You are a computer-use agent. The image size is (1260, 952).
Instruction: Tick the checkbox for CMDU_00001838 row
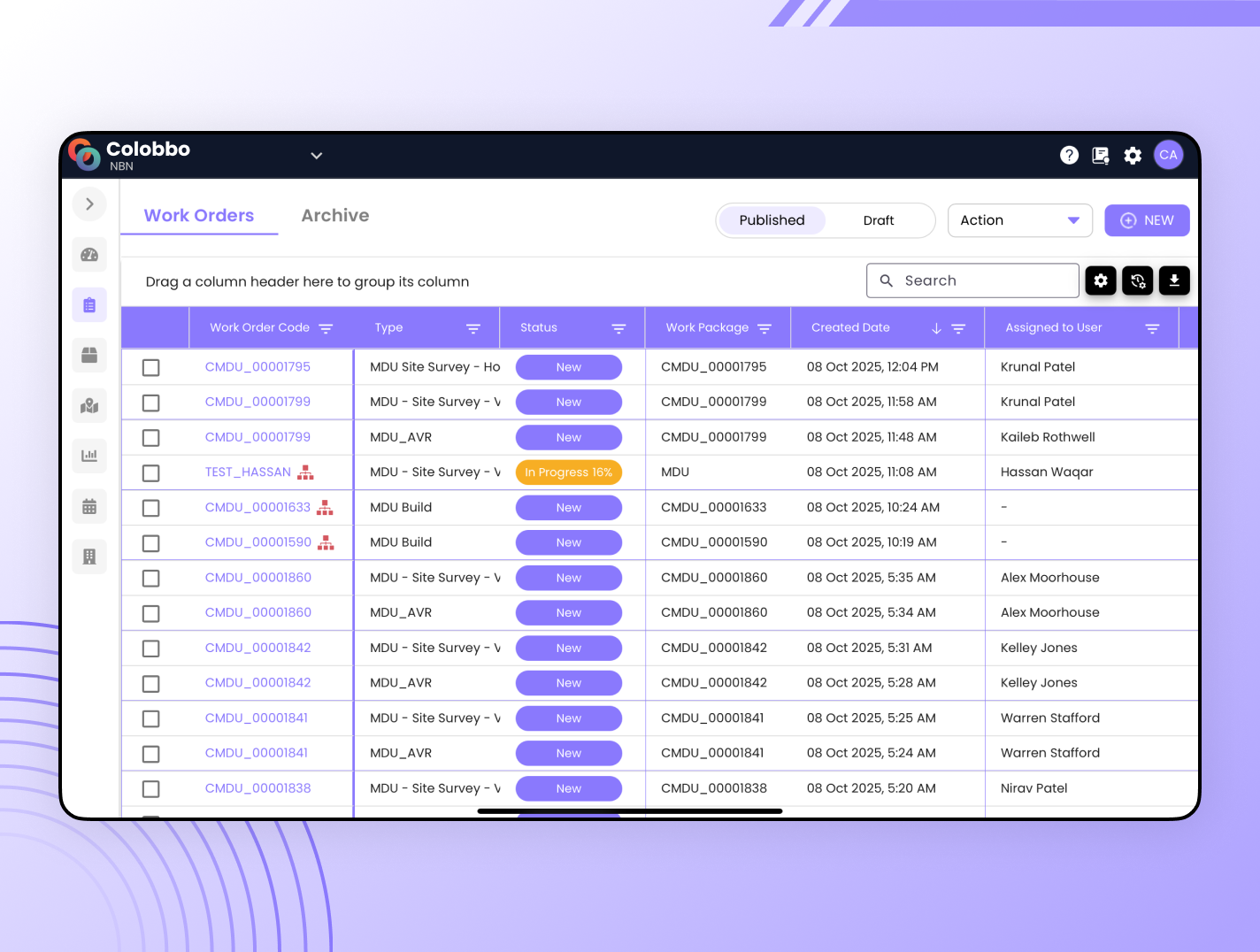[151, 788]
